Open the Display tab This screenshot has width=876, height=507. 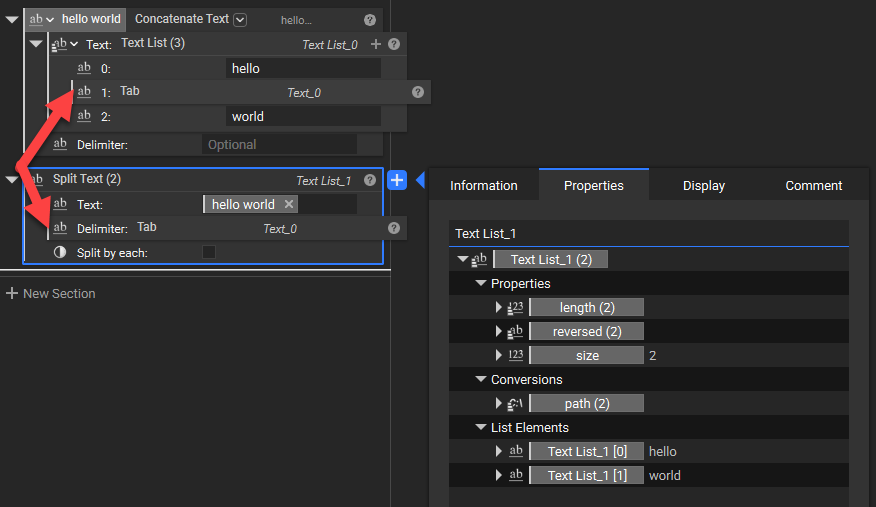click(704, 185)
